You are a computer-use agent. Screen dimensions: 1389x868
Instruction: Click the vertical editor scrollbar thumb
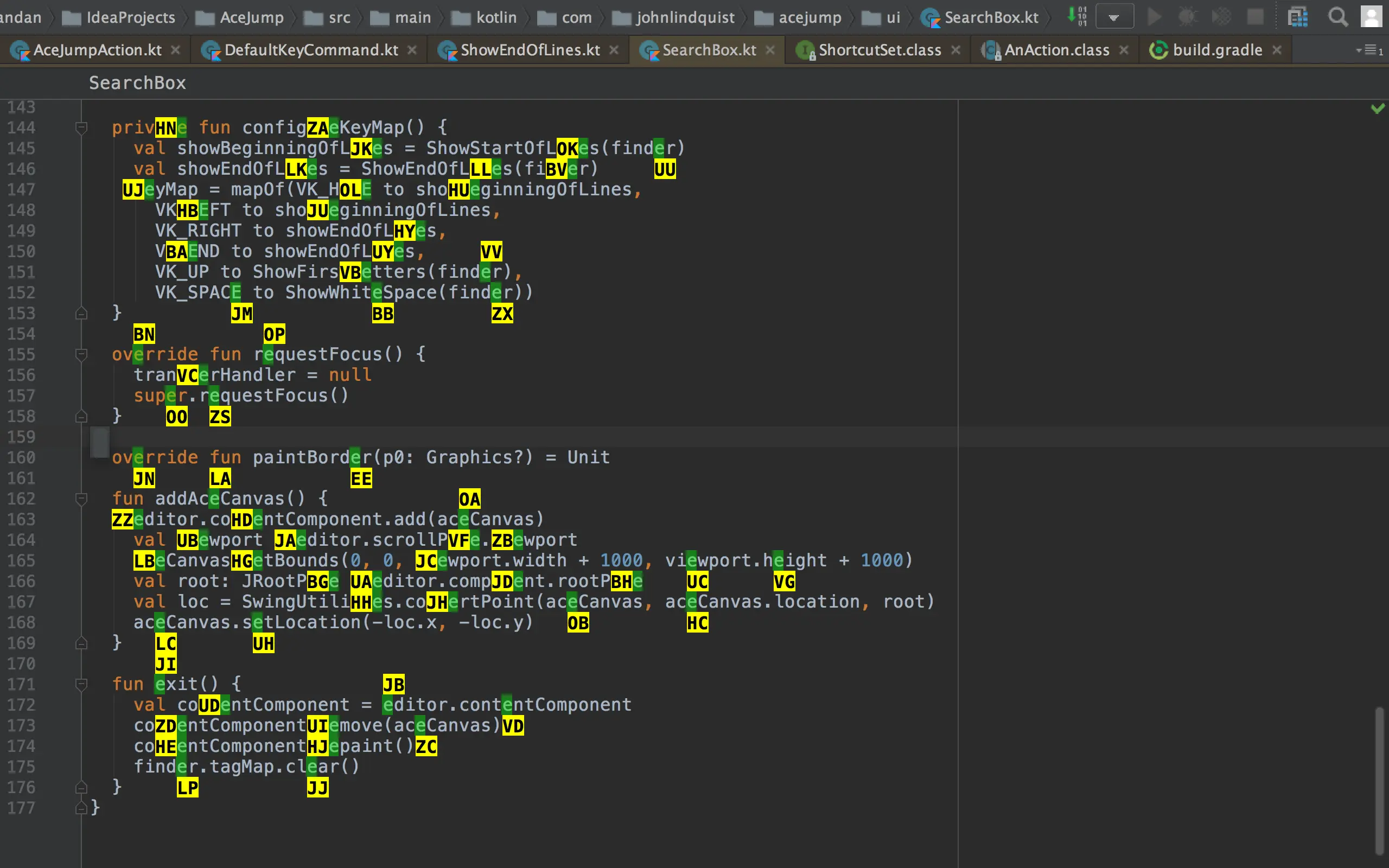pos(1380,781)
